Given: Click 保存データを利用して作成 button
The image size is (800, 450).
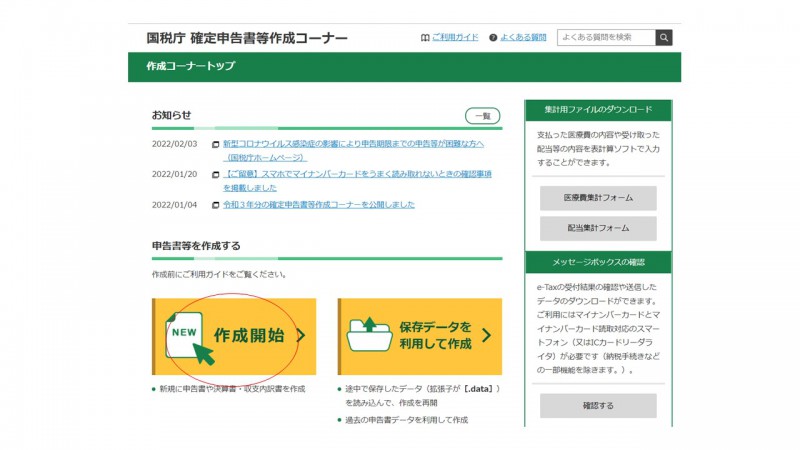Looking at the screenshot, I should pos(420,337).
